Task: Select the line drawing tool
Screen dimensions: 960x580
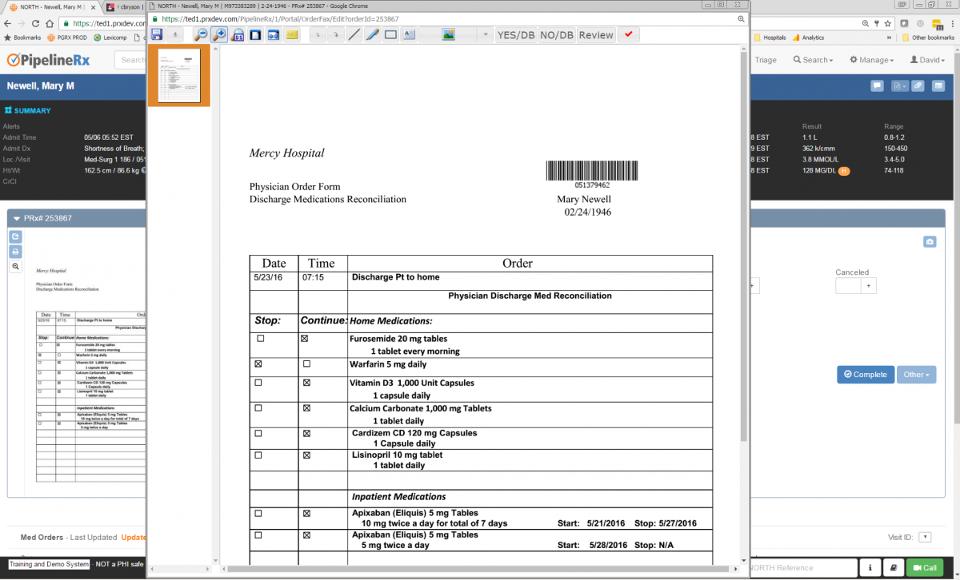Action: pos(355,35)
